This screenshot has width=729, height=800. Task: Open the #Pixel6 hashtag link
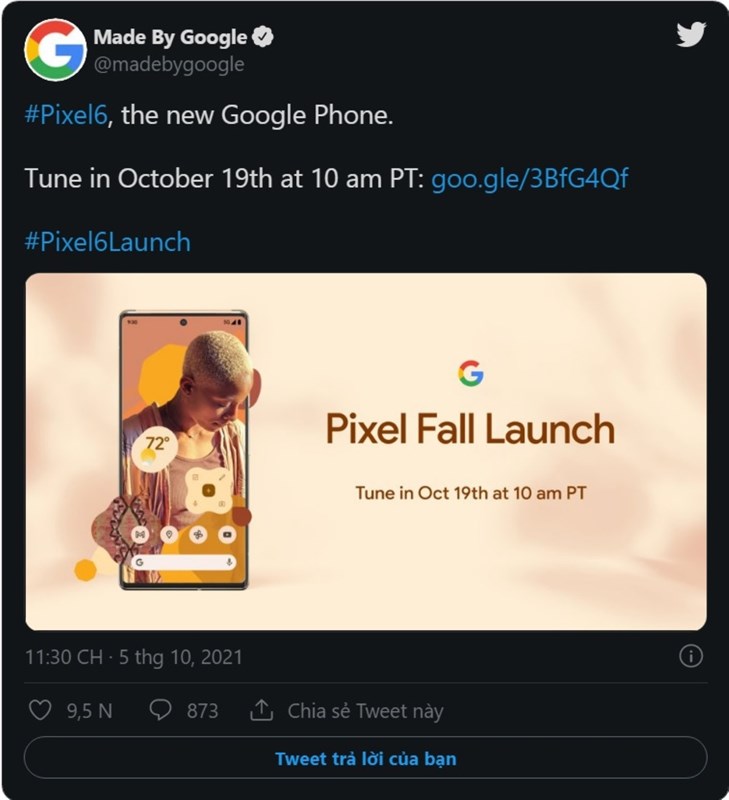(56, 116)
